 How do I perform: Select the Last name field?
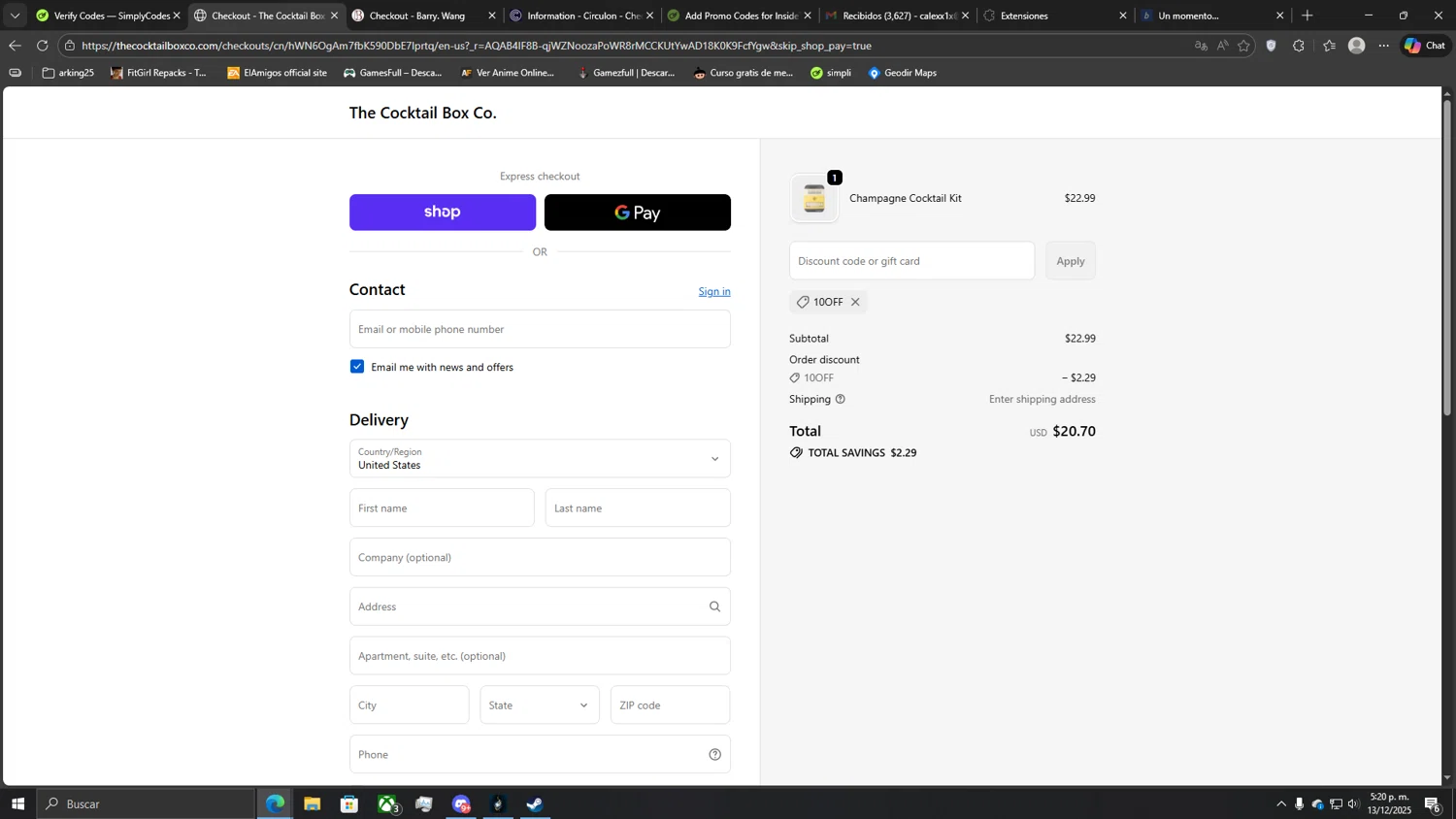(638, 508)
